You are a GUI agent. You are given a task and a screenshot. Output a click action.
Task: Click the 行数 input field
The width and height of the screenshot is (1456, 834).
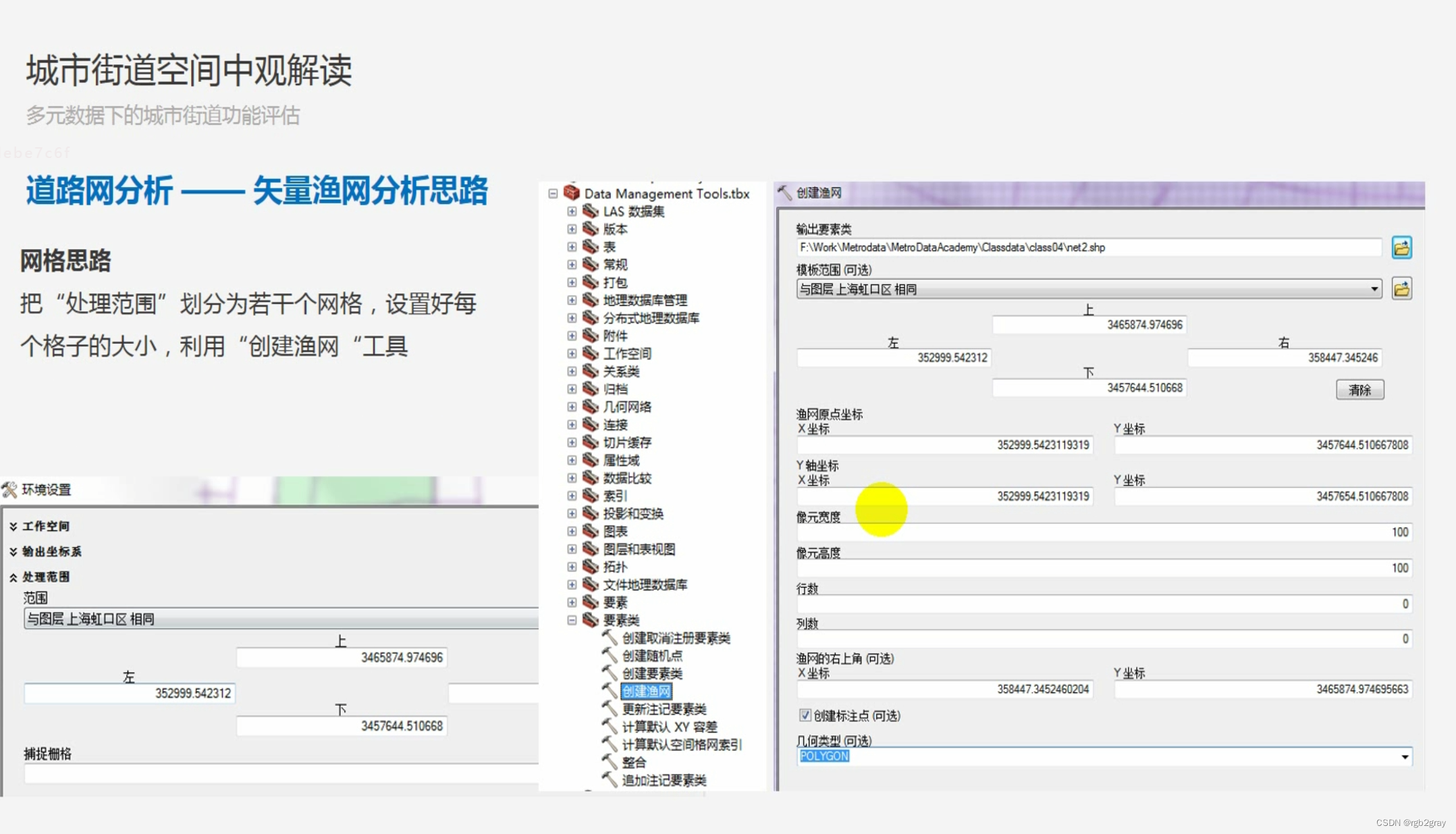pyautogui.click(x=1104, y=604)
